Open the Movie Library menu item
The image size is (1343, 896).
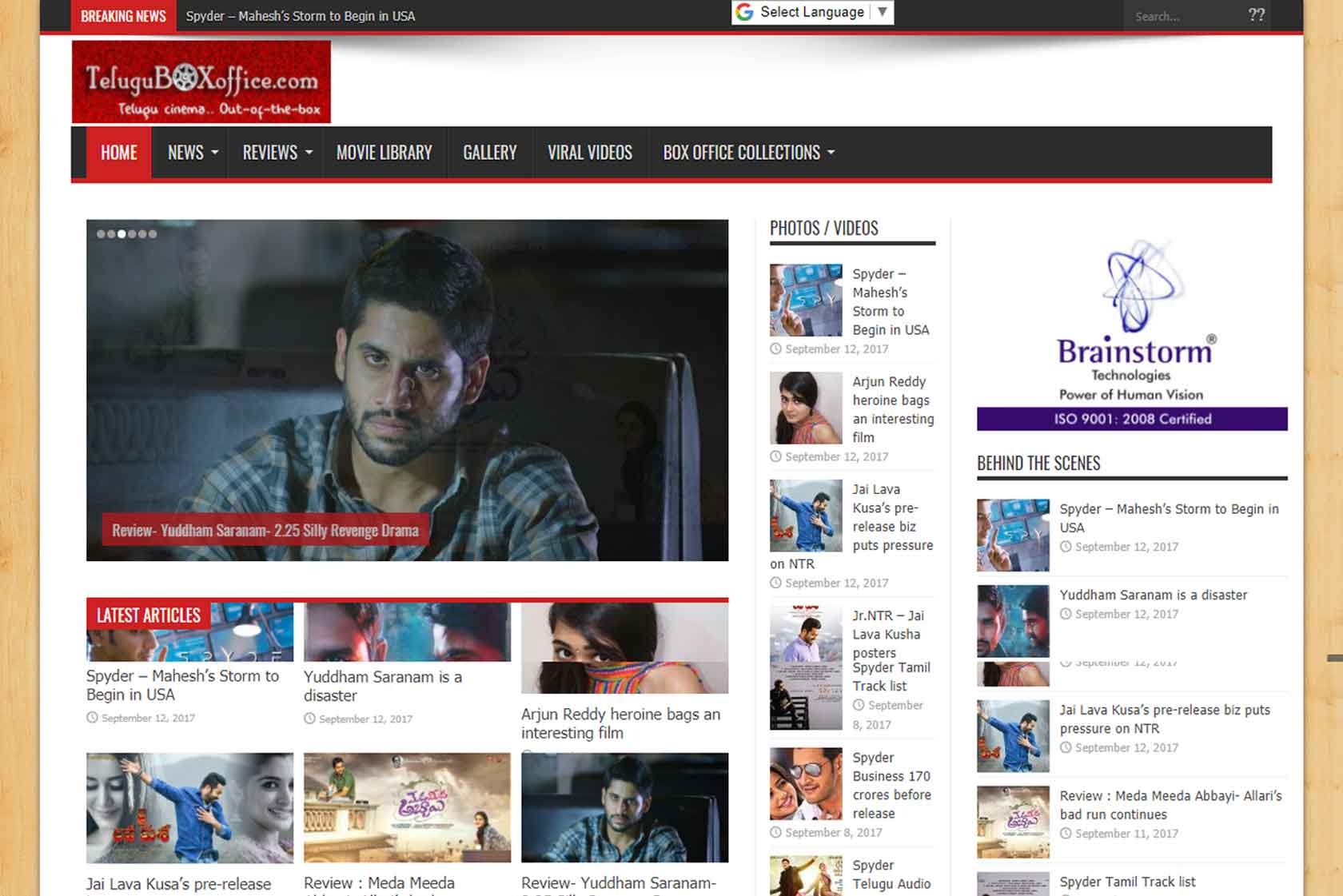point(384,153)
